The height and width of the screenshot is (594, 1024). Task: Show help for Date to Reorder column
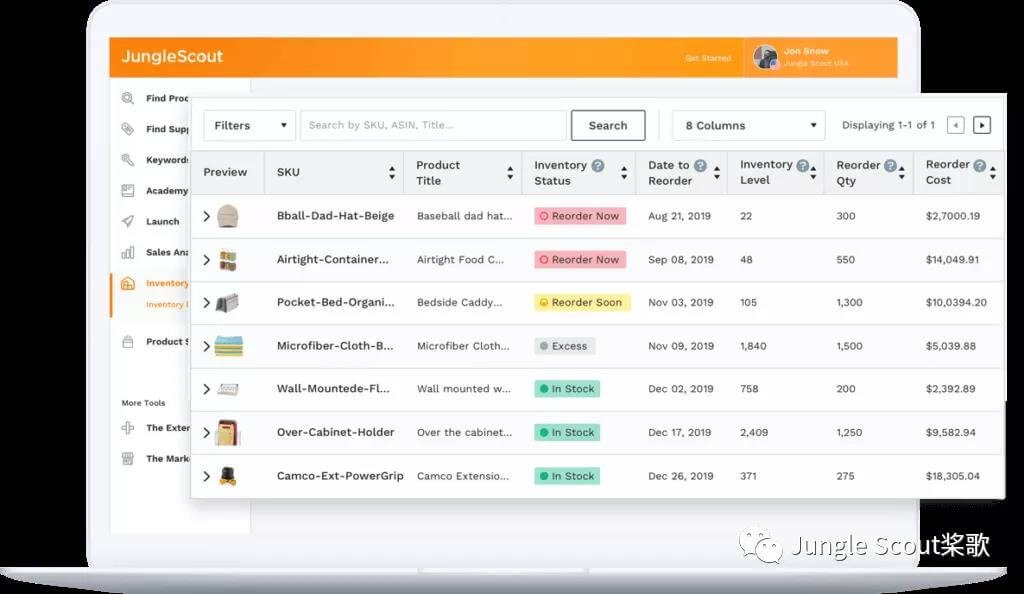click(700, 166)
